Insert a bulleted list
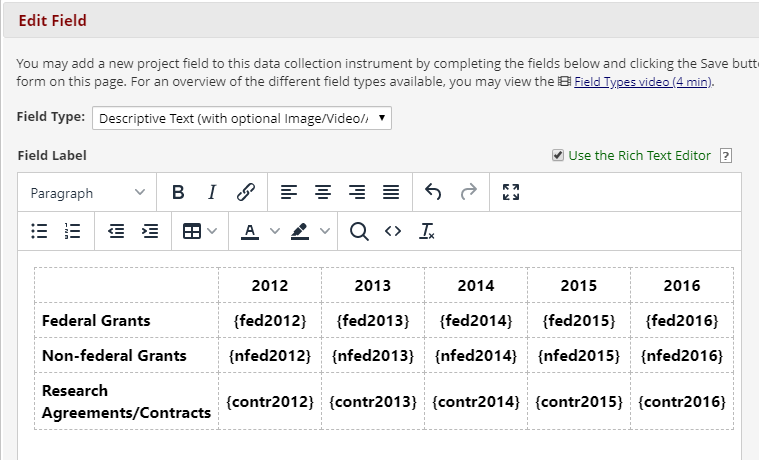 pyautogui.click(x=39, y=231)
